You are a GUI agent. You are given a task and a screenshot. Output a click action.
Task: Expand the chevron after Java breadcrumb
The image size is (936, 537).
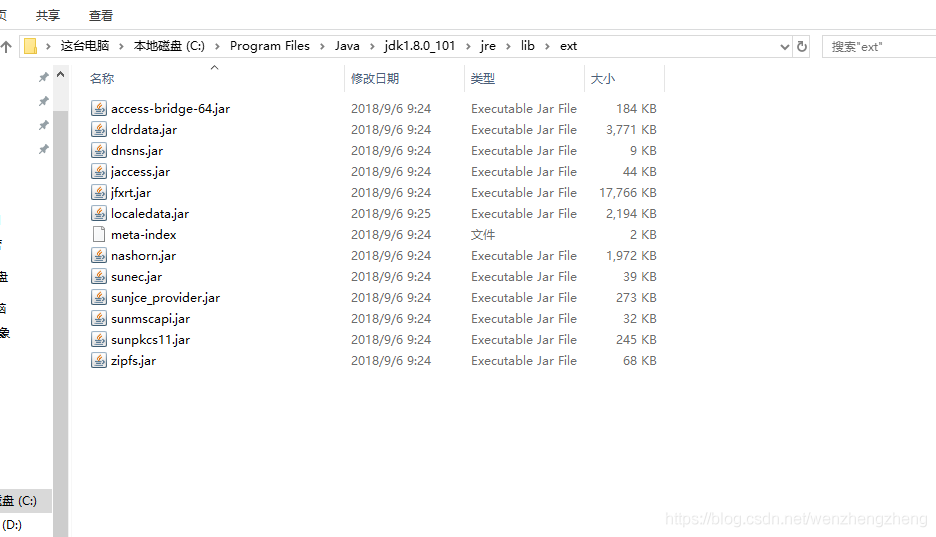click(372, 46)
